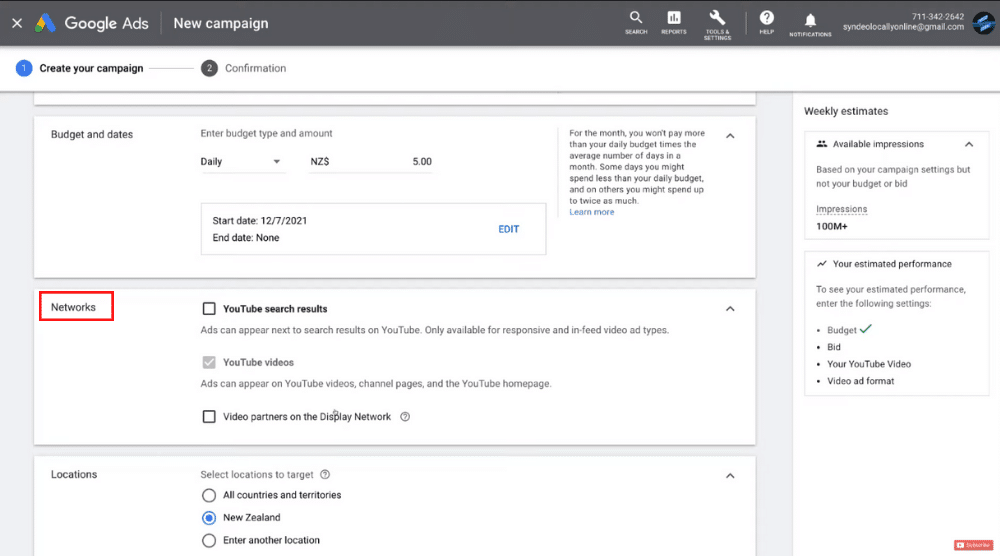The height and width of the screenshot is (556, 1000).
Task: Open the Learn more link
Action: pyautogui.click(x=592, y=212)
